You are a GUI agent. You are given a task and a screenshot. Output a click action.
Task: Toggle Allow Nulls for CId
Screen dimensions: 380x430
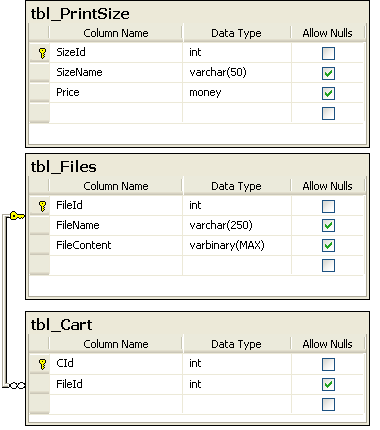click(x=328, y=364)
